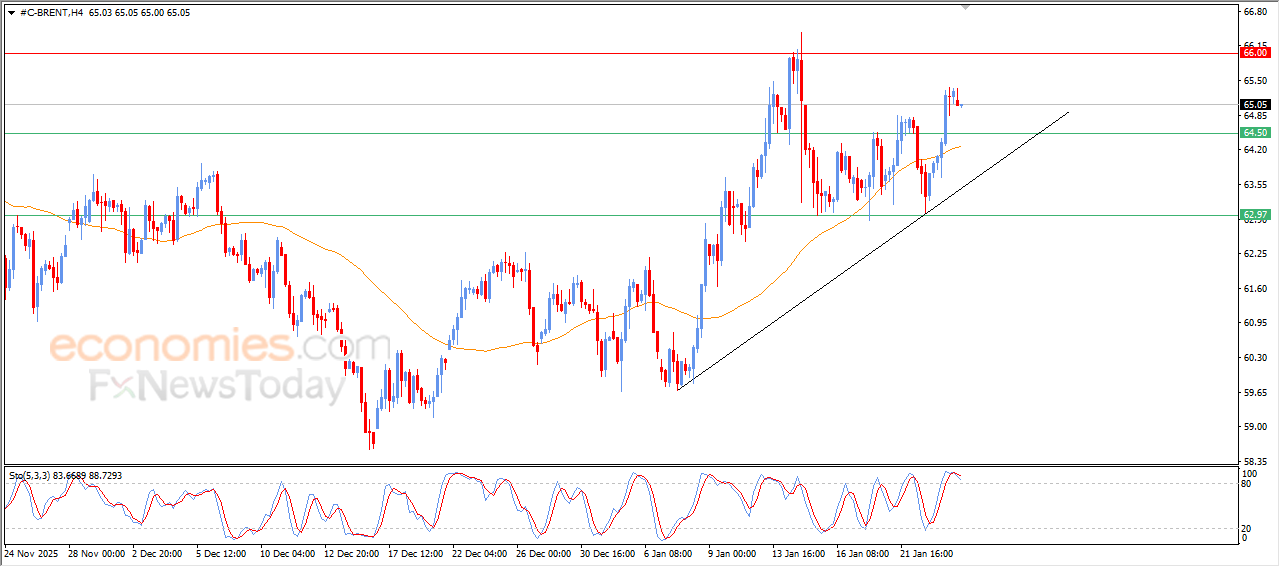Click the stochastic 80 level label
The image size is (1280, 567).
click(x=1246, y=484)
